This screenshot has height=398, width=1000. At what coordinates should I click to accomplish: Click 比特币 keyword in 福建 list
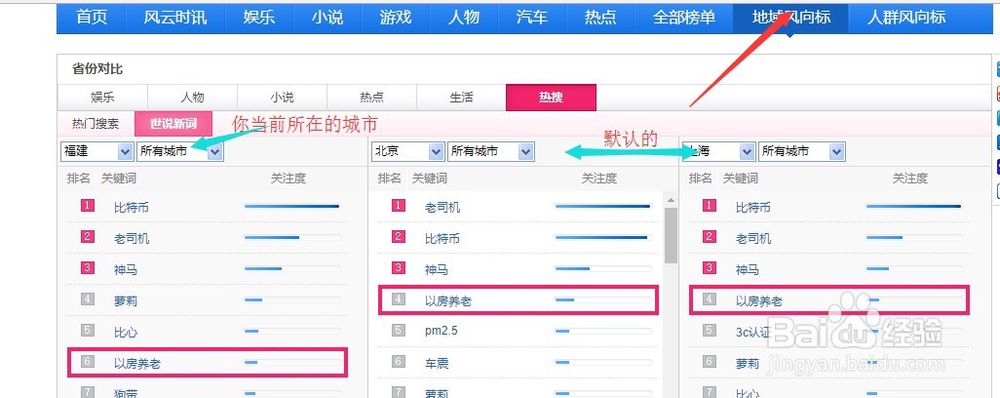tap(131, 207)
